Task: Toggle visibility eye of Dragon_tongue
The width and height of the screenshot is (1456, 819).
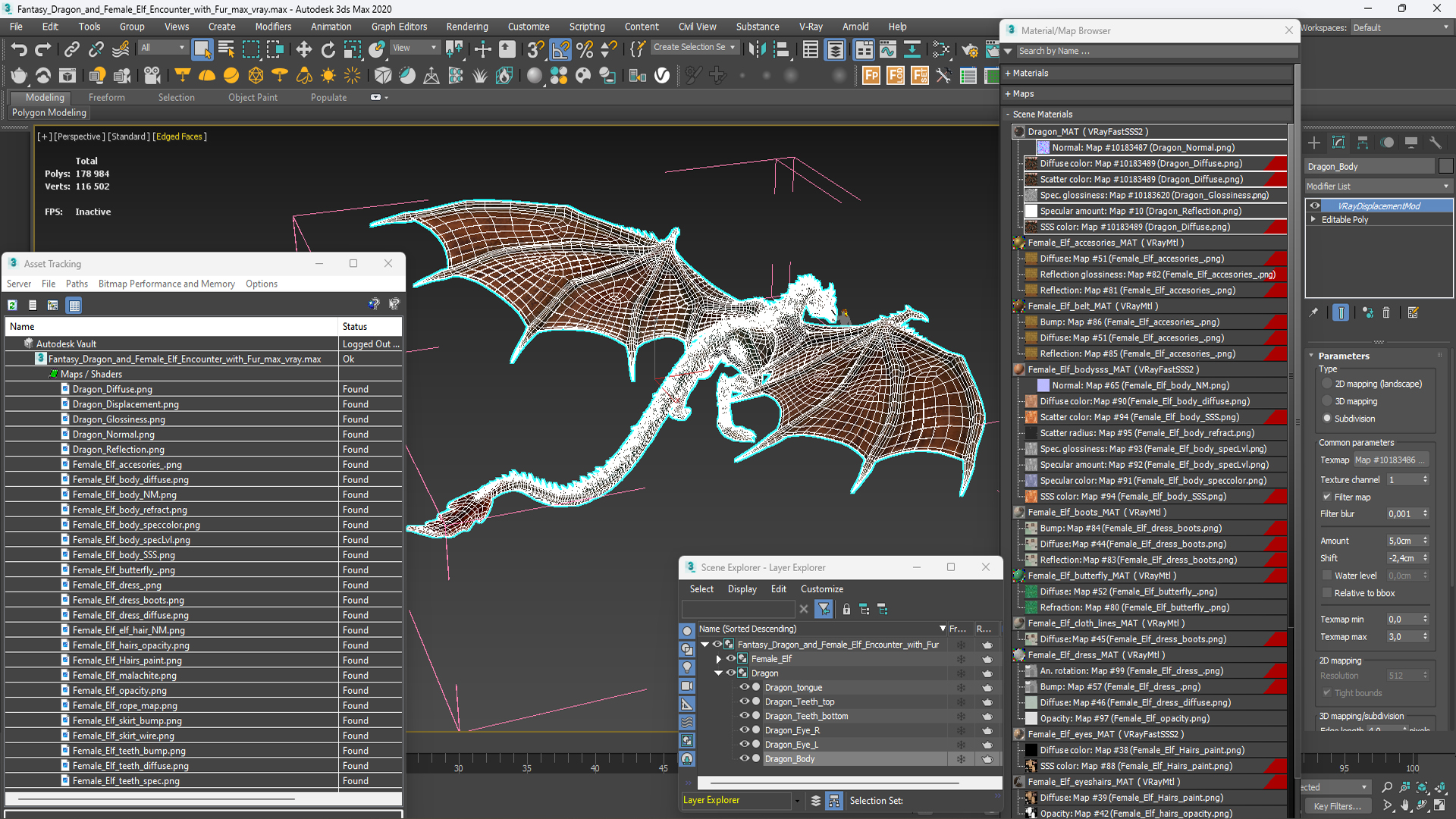Action: pyautogui.click(x=745, y=687)
